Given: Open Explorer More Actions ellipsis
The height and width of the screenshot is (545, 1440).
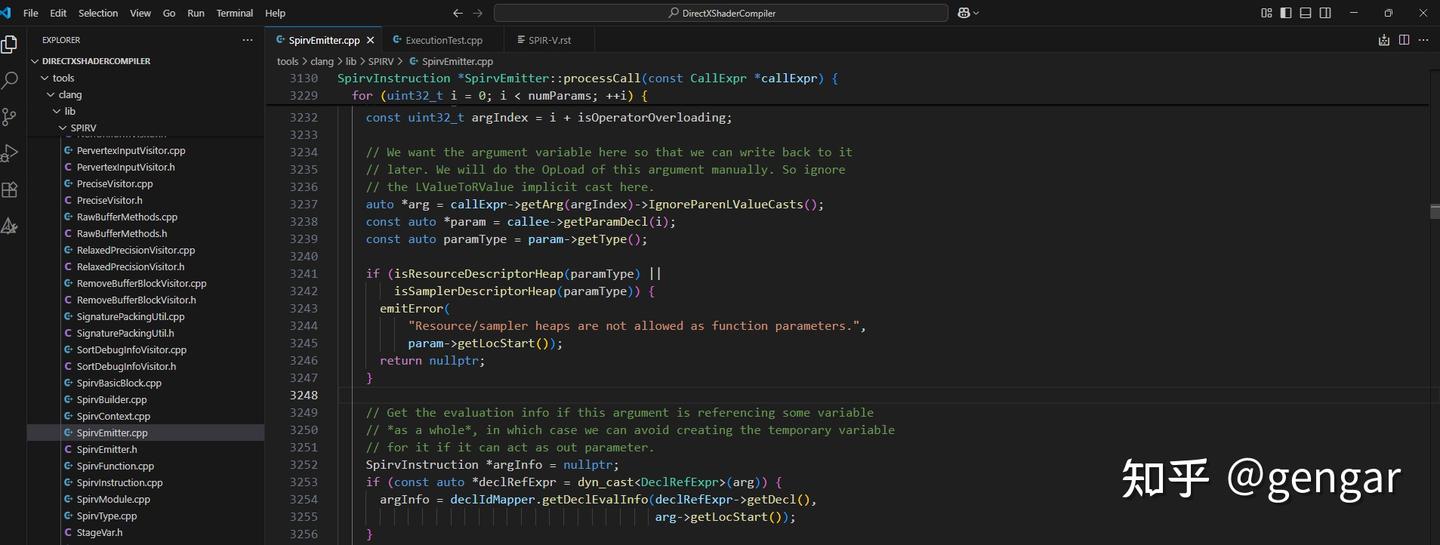Looking at the screenshot, I should pos(248,40).
